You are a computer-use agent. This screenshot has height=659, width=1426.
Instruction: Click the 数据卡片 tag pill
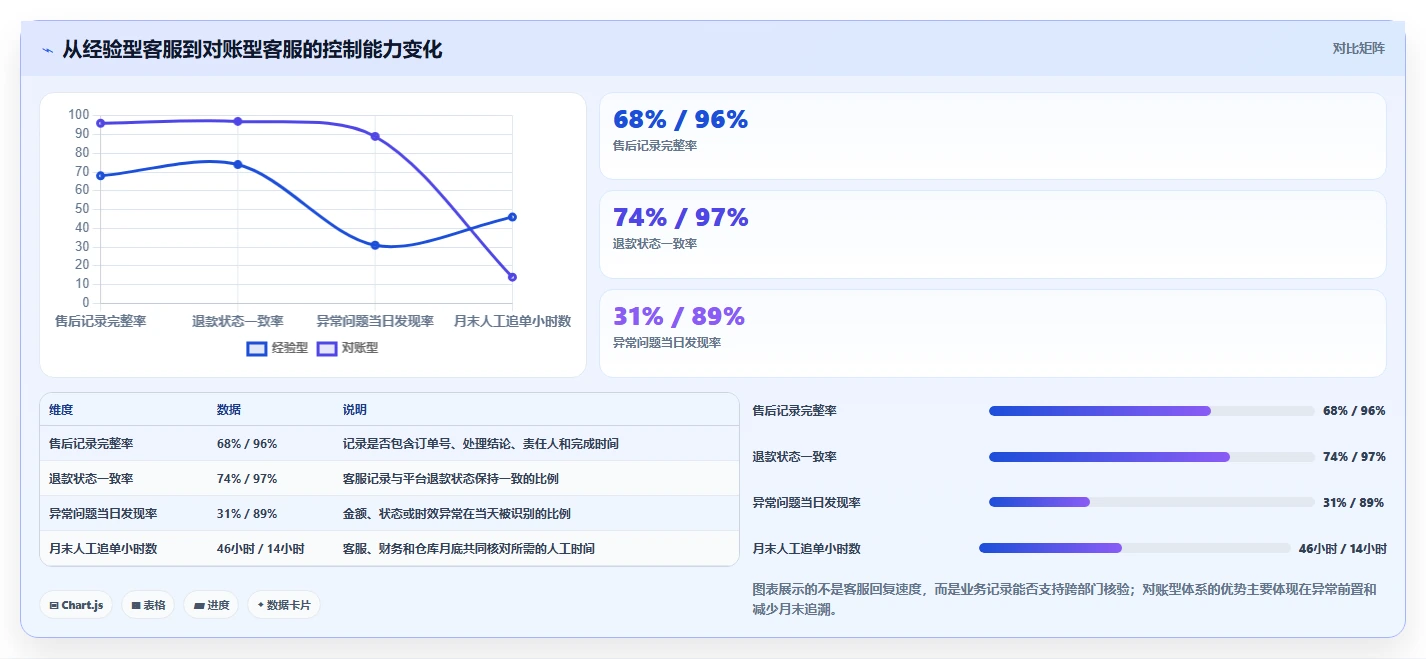[284, 605]
